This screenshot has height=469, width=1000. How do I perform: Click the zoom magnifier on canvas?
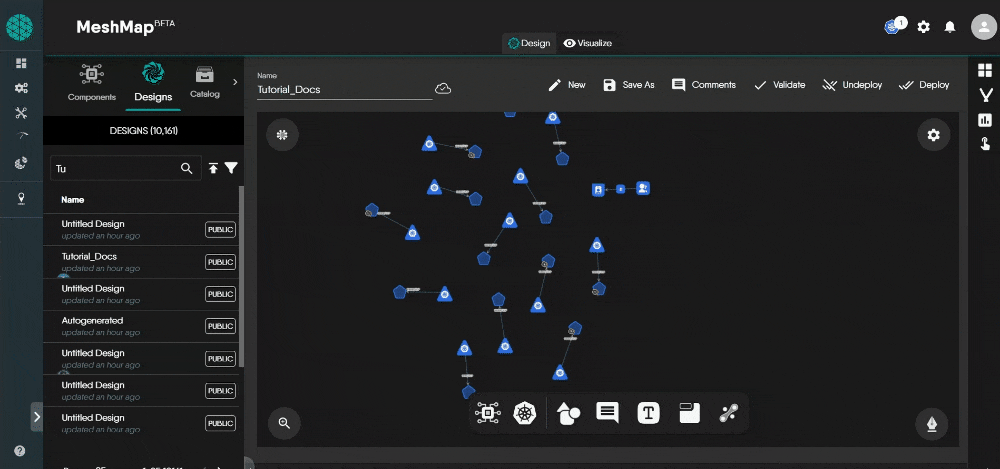point(284,423)
